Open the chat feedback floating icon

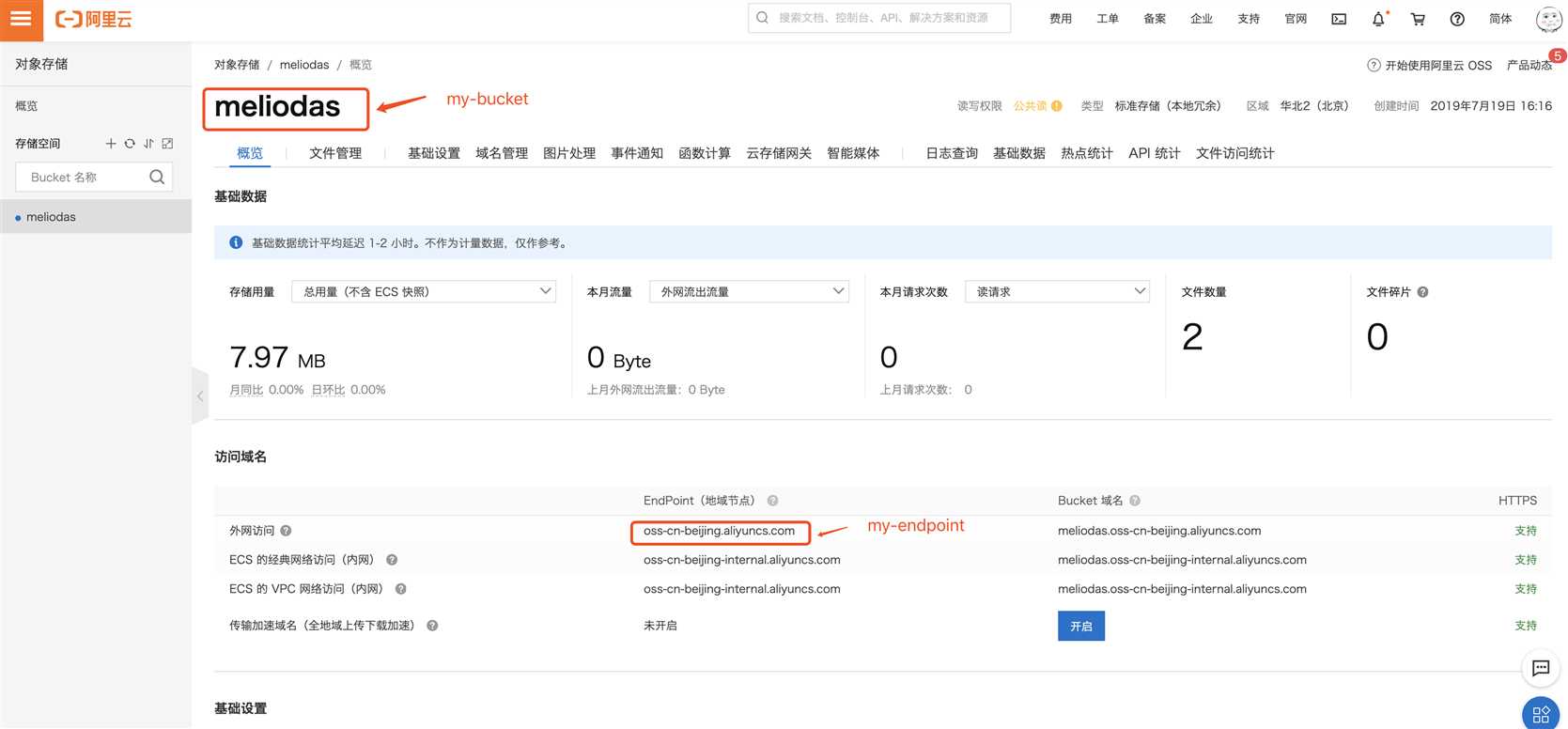click(1541, 668)
